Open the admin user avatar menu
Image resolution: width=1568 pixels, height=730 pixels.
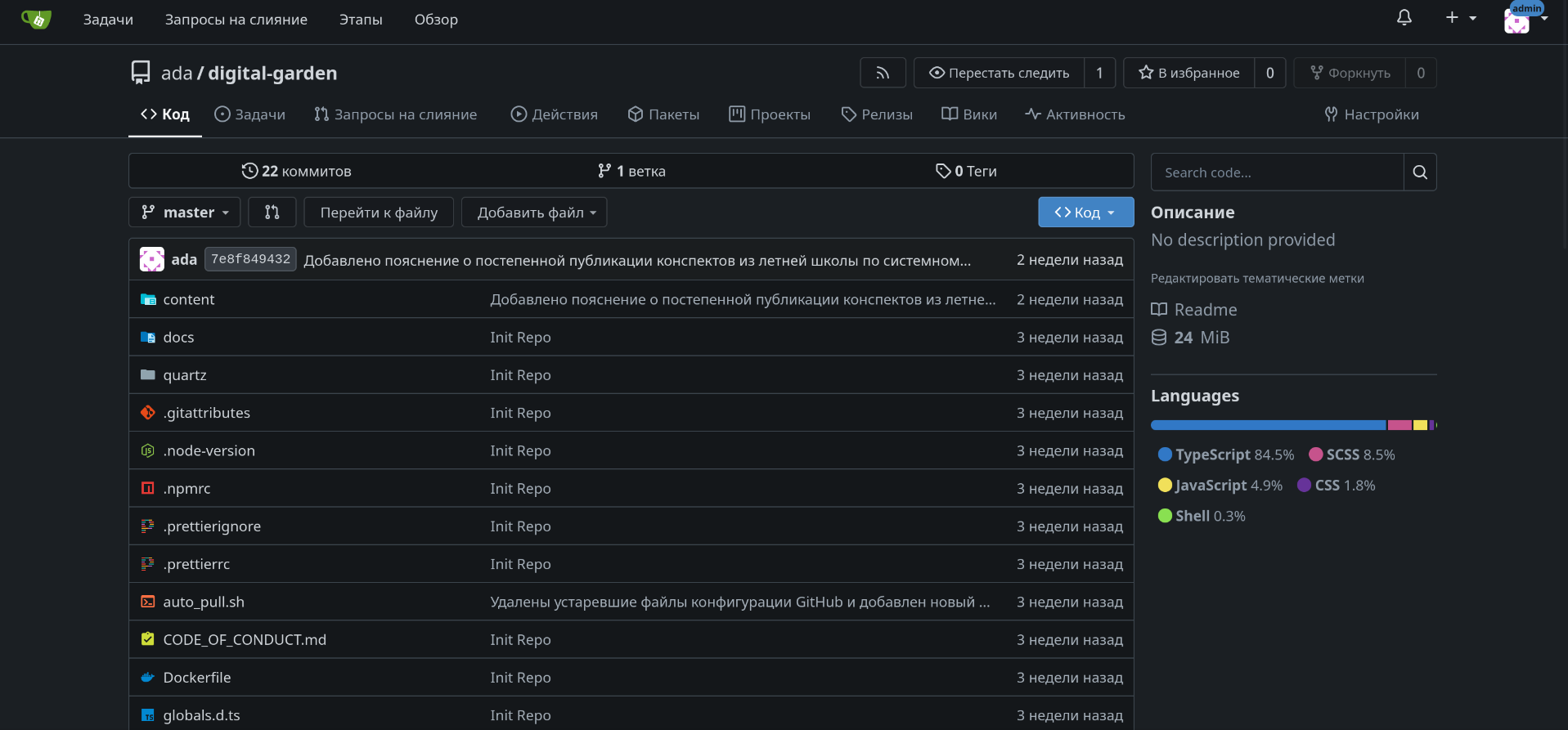click(1525, 19)
